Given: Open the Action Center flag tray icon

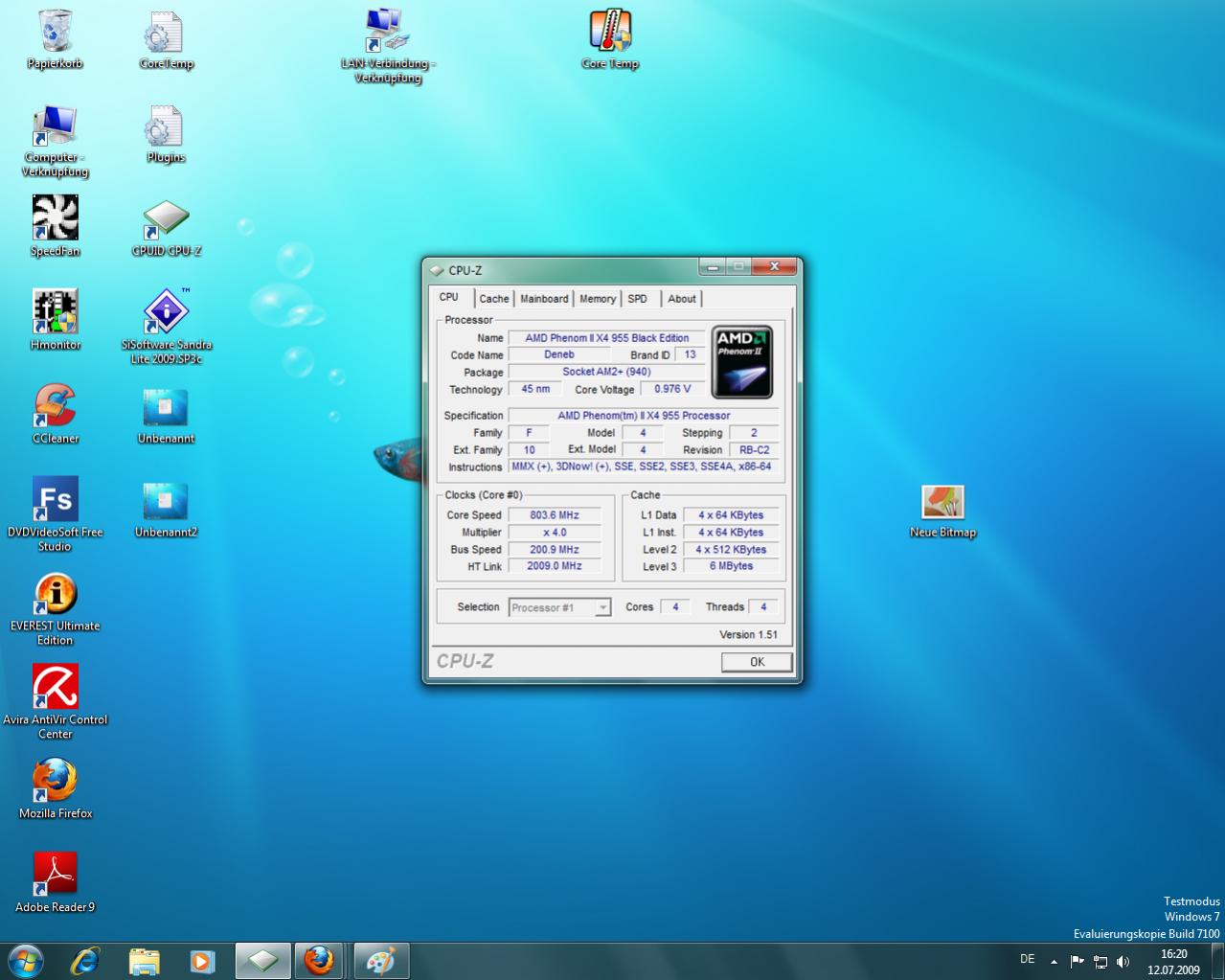Looking at the screenshot, I should pyautogui.click(x=1078, y=961).
